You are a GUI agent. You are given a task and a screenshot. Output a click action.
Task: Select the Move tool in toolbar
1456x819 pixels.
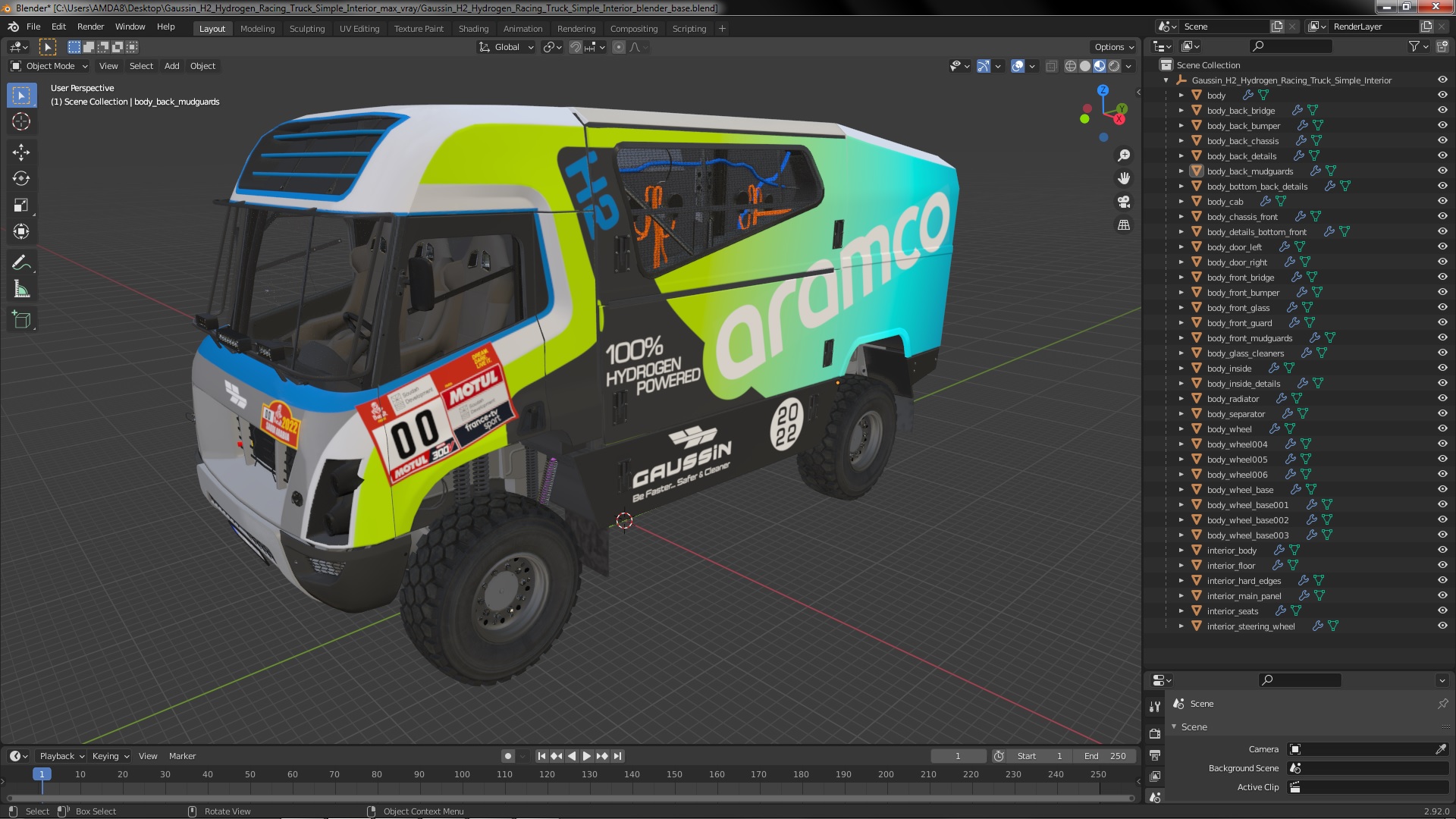click(x=21, y=152)
